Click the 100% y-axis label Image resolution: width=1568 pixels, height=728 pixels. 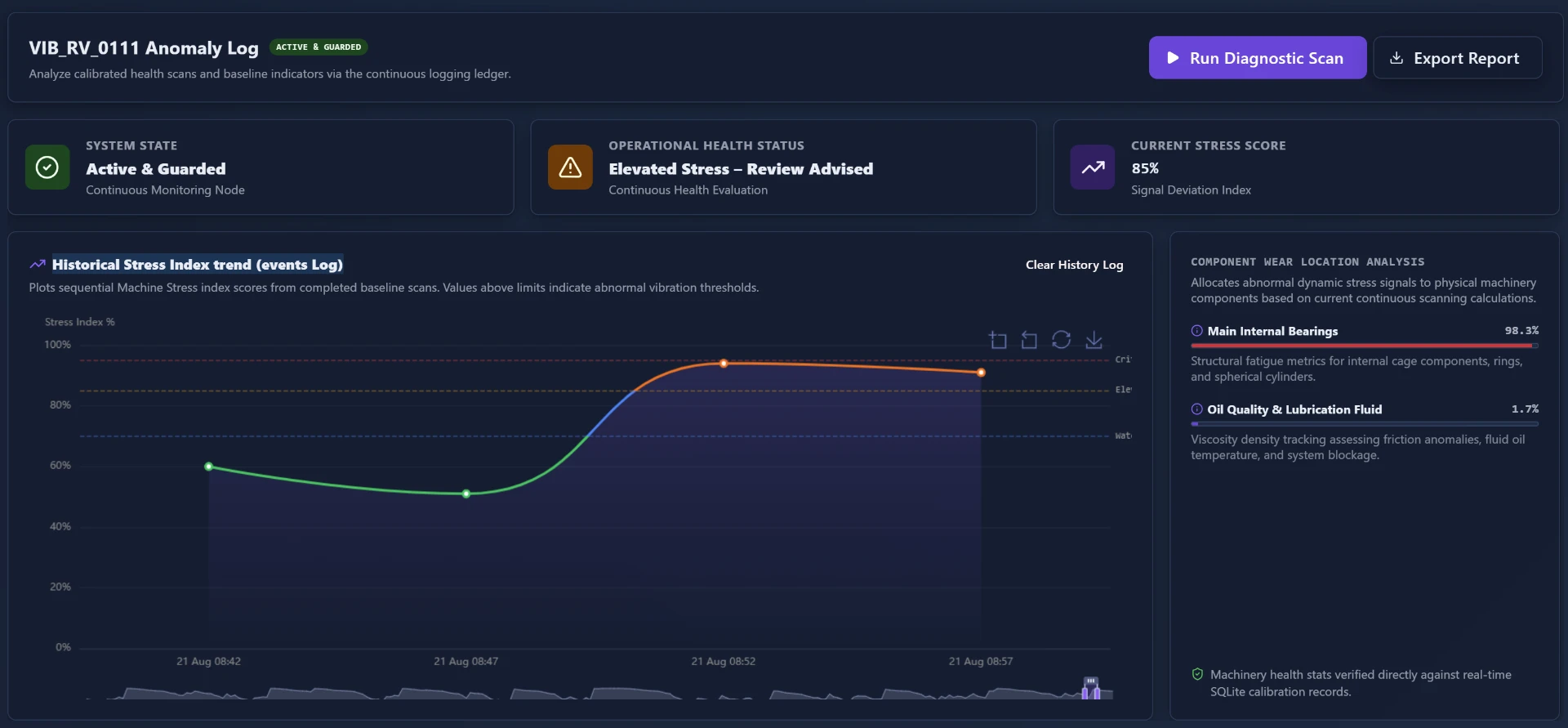click(x=58, y=345)
